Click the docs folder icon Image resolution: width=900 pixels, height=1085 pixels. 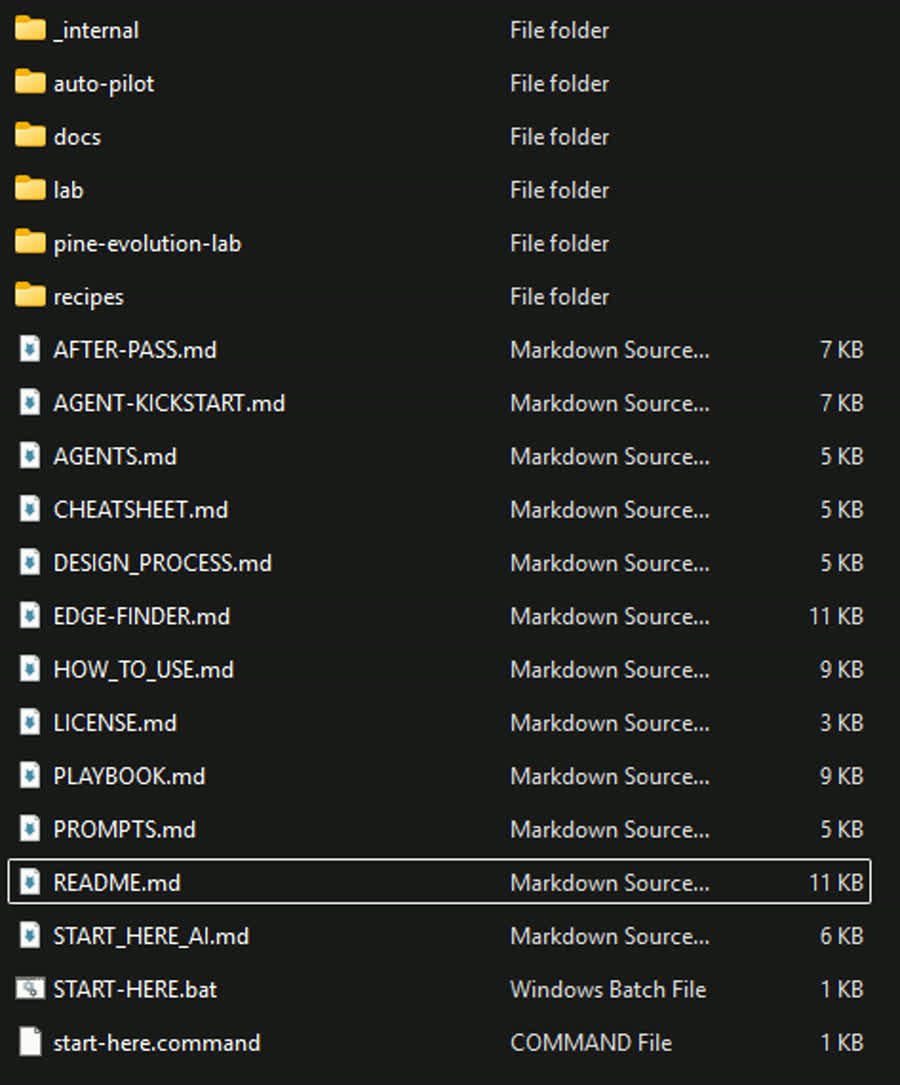tap(30, 136)
